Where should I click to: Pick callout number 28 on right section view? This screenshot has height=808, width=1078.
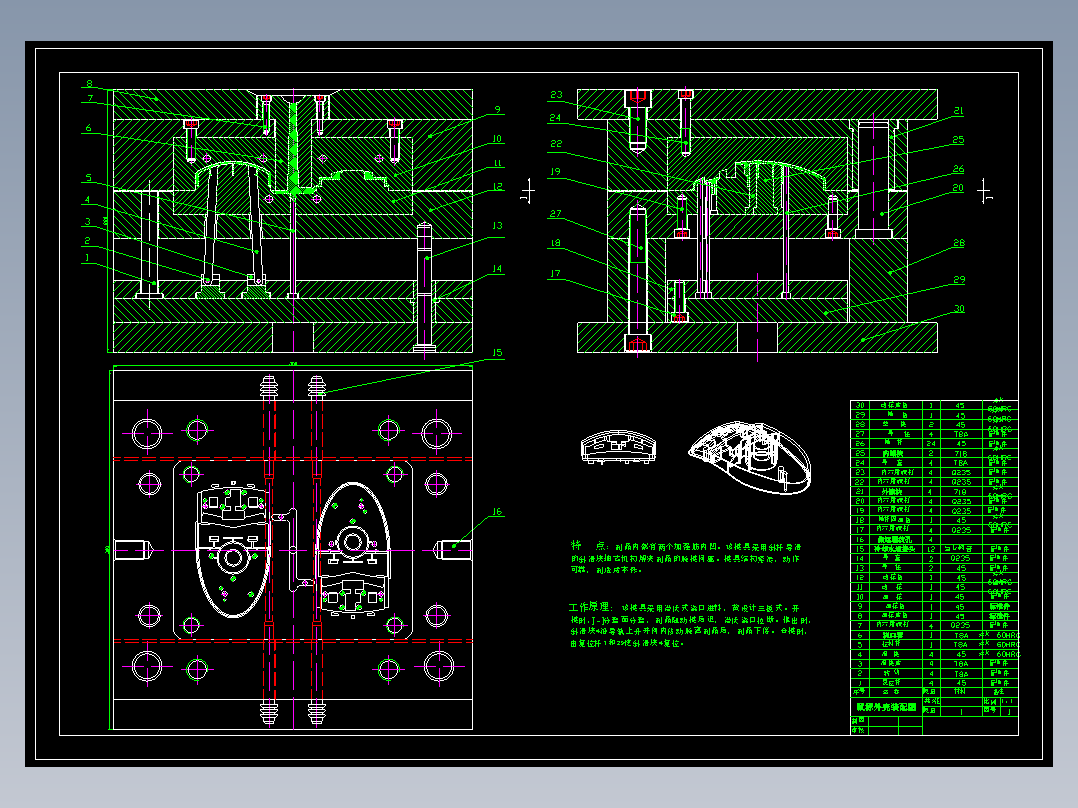click(x=959, y=243)
